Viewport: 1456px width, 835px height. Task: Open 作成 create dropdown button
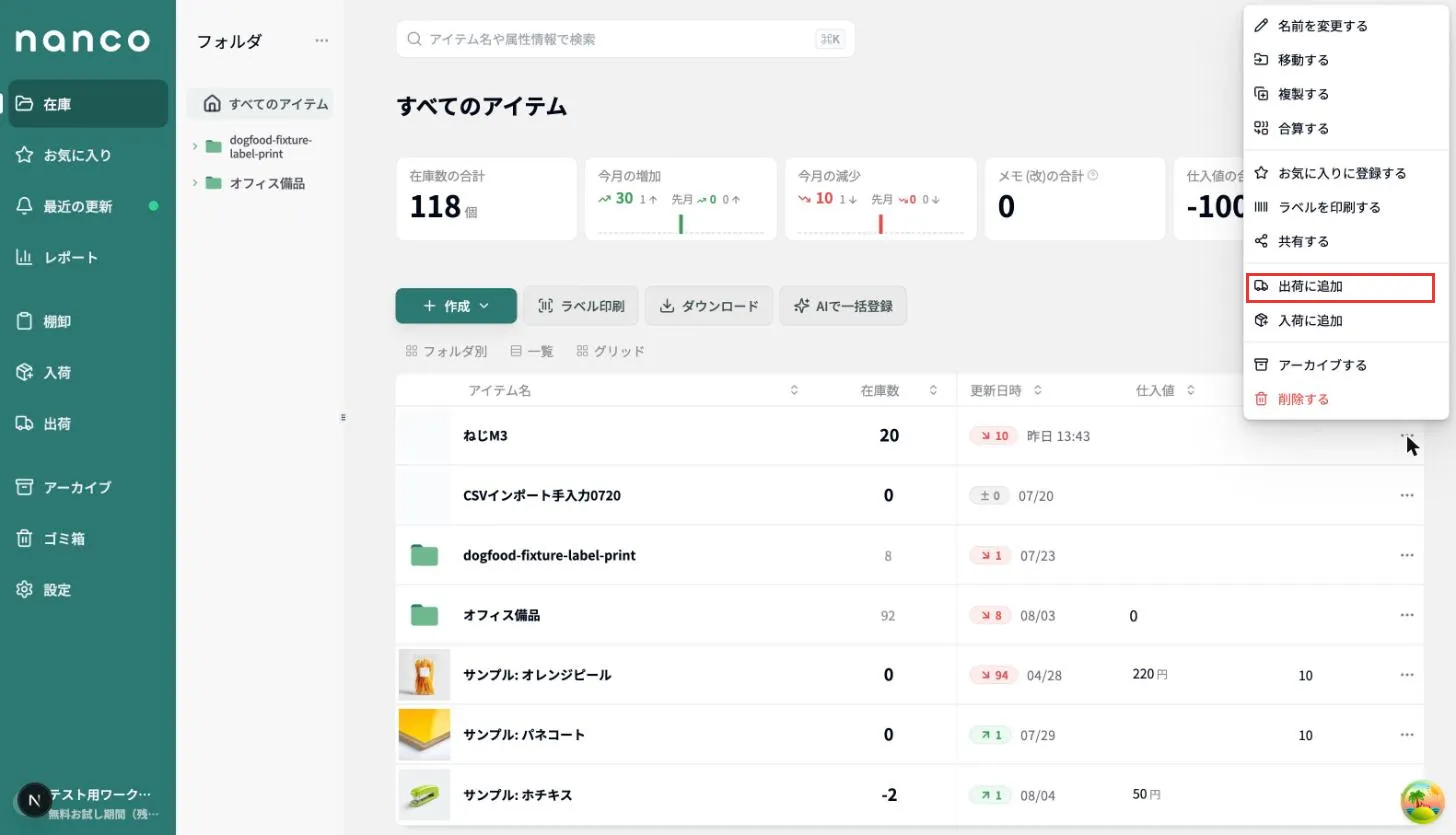pos(456,306)
